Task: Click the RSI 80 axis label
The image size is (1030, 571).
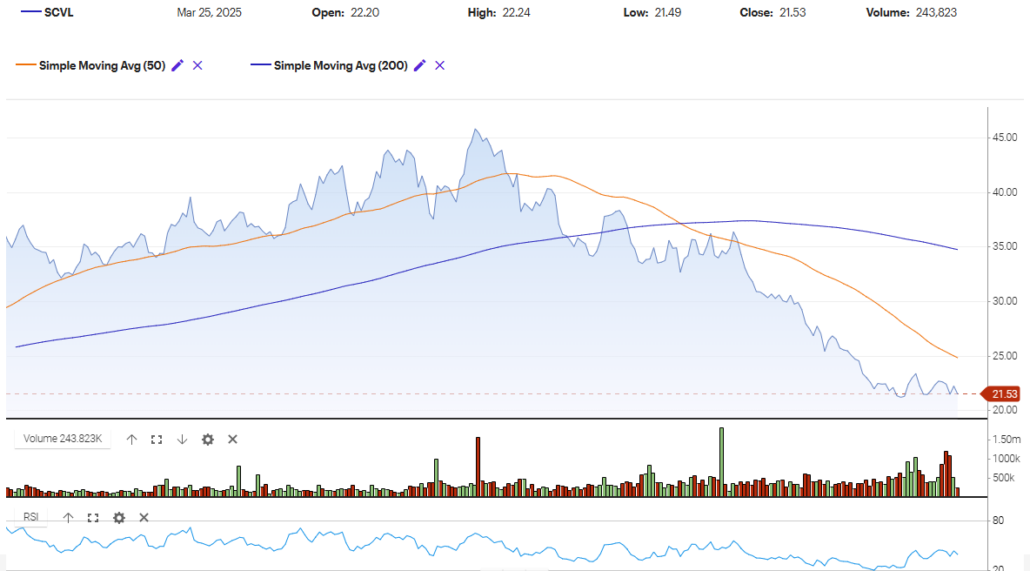Action: pos(998,520)
